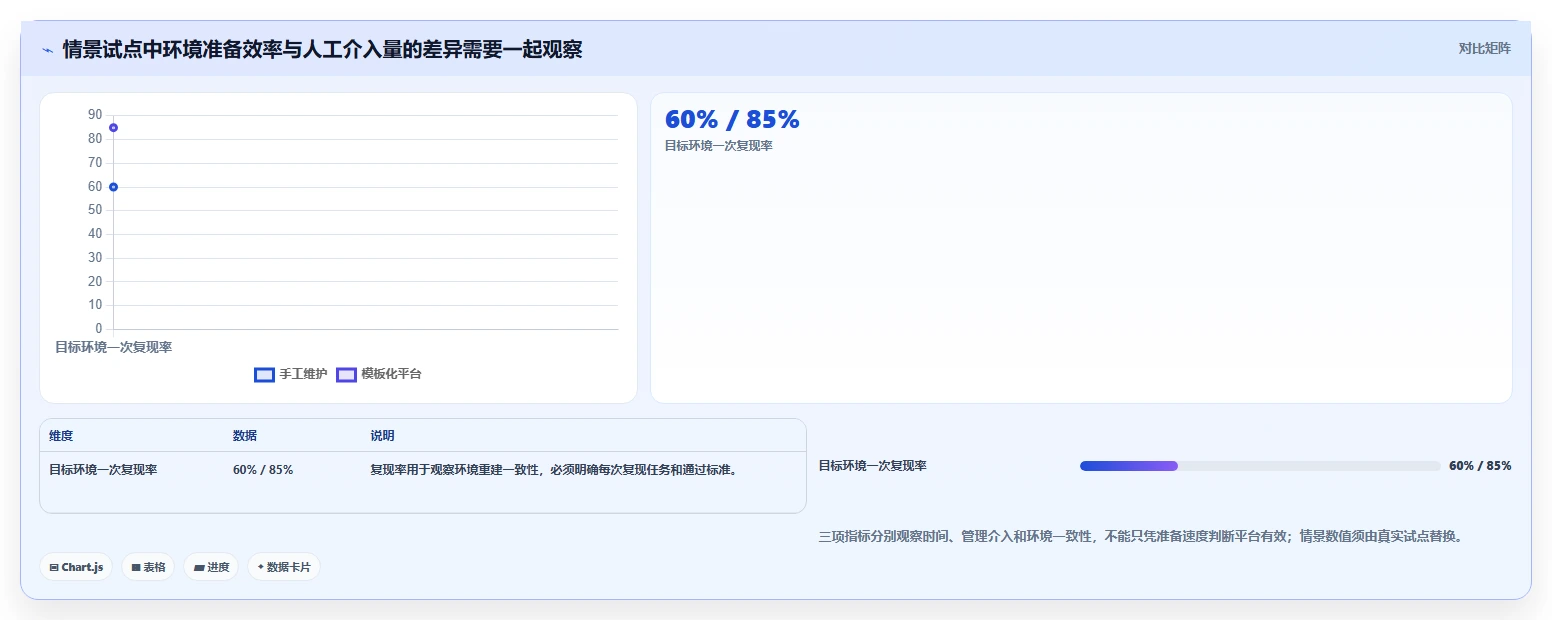Click the table description starting 复现率用于观察
1552x620 pixels.
[x=554, y=470]
